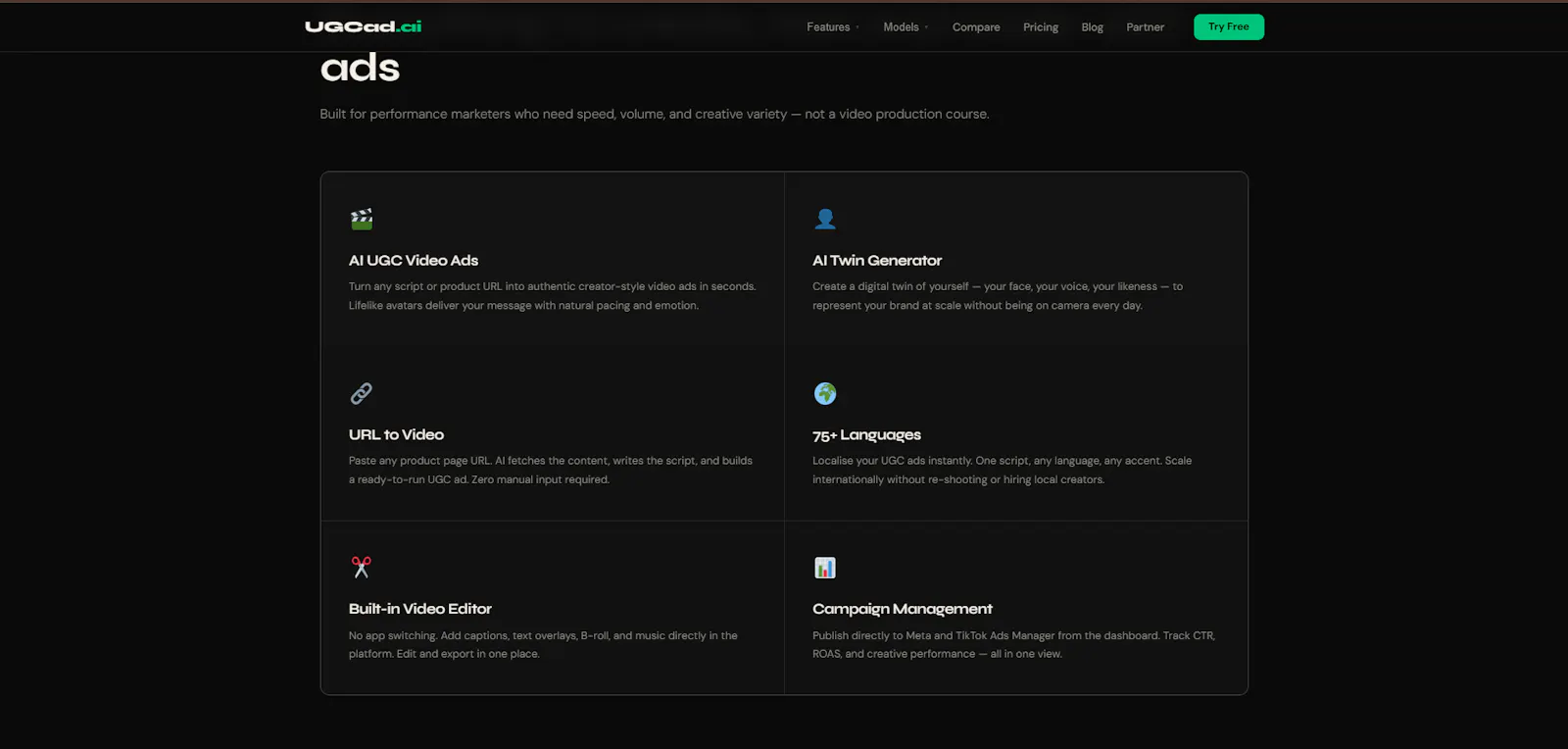Expand the Features dropdown menu
The image size is (1568, 749).
[x=833, y=27]
